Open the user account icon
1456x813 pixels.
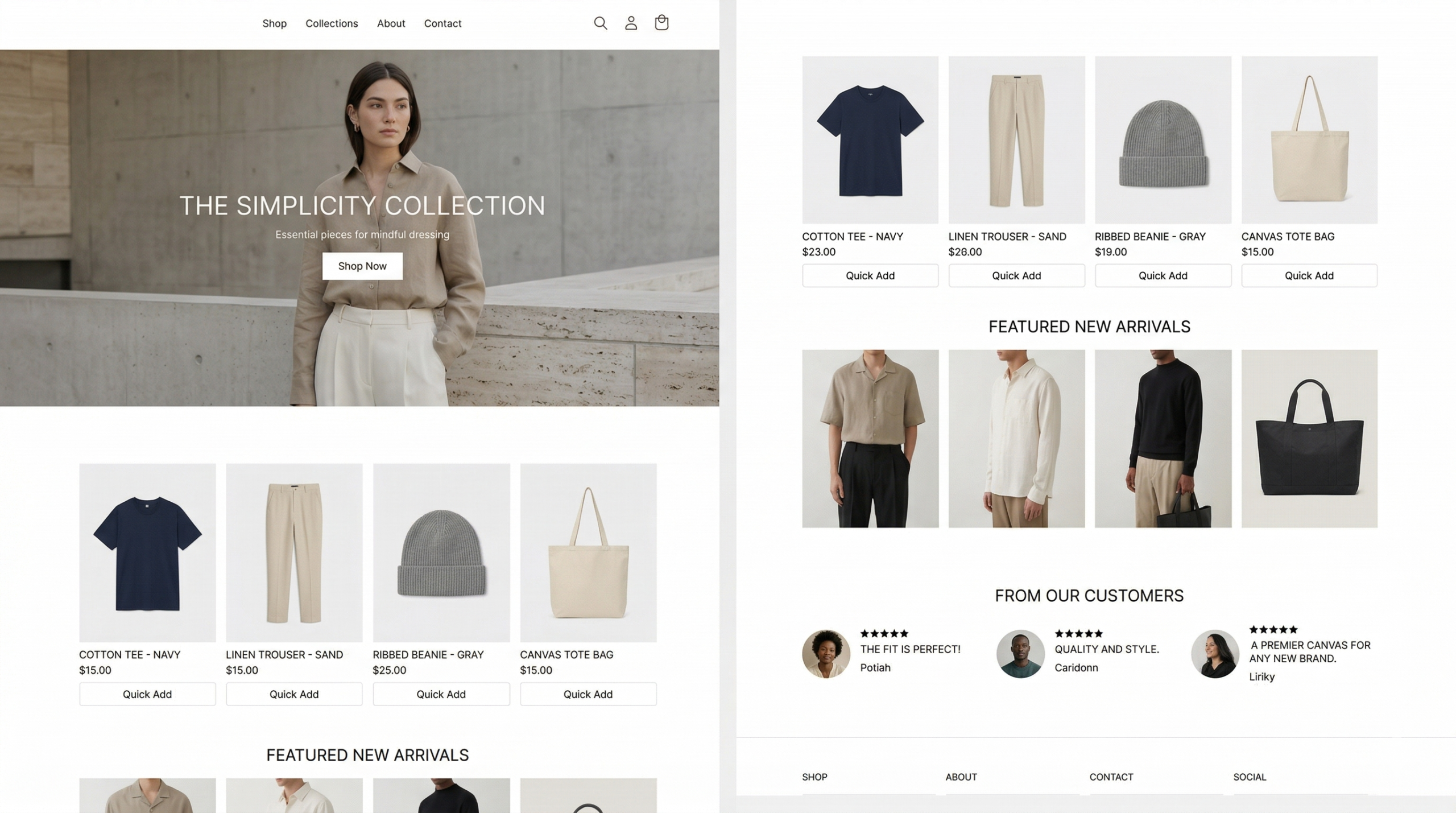(631, 23)
